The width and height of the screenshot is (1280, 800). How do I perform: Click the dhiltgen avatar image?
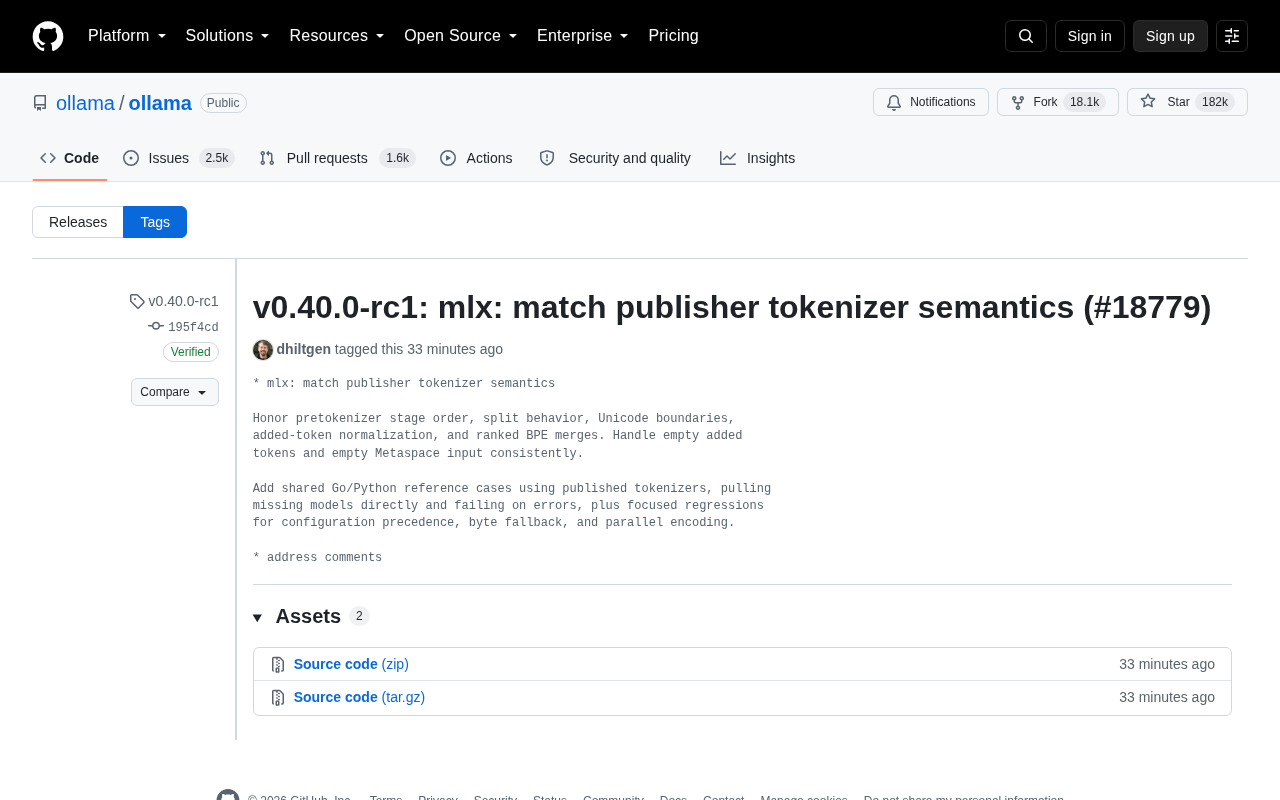263,349
